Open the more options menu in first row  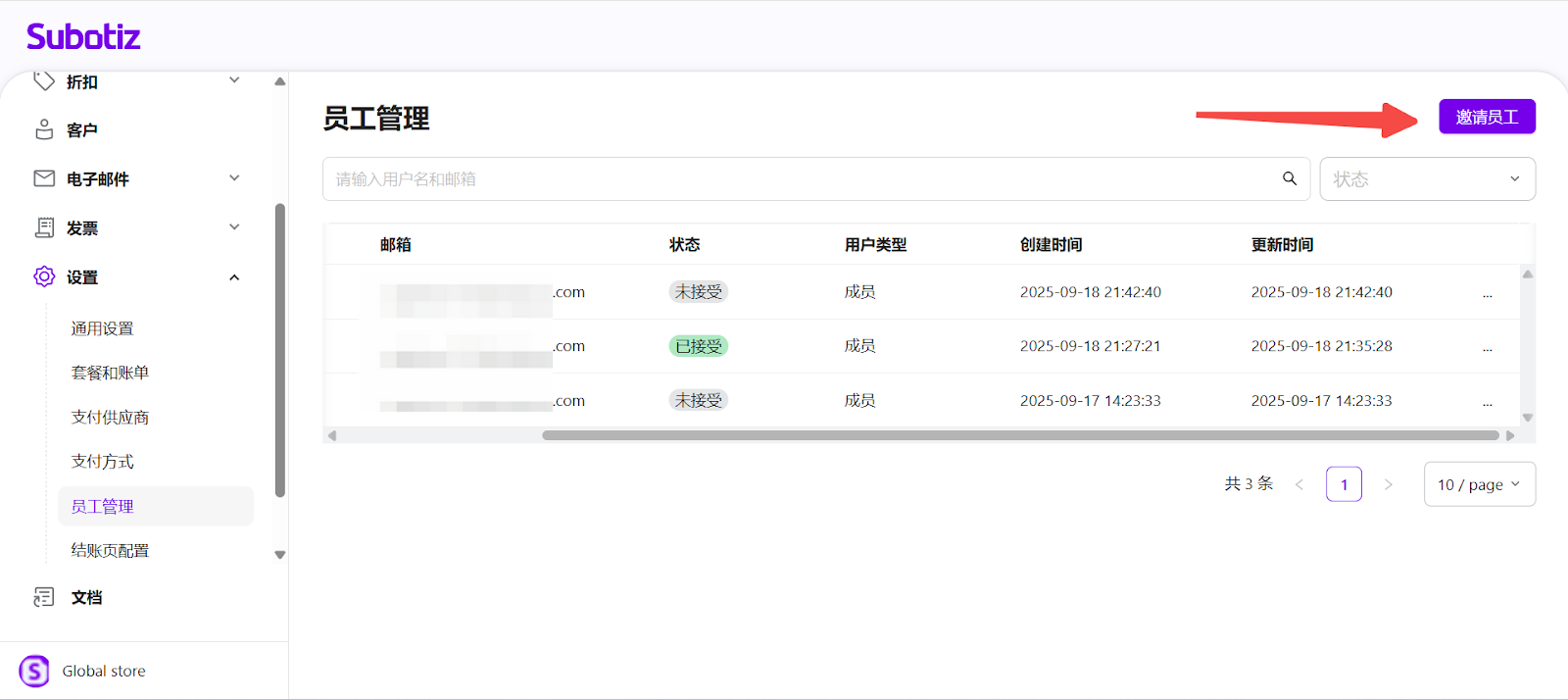[x=1487, y=292]
